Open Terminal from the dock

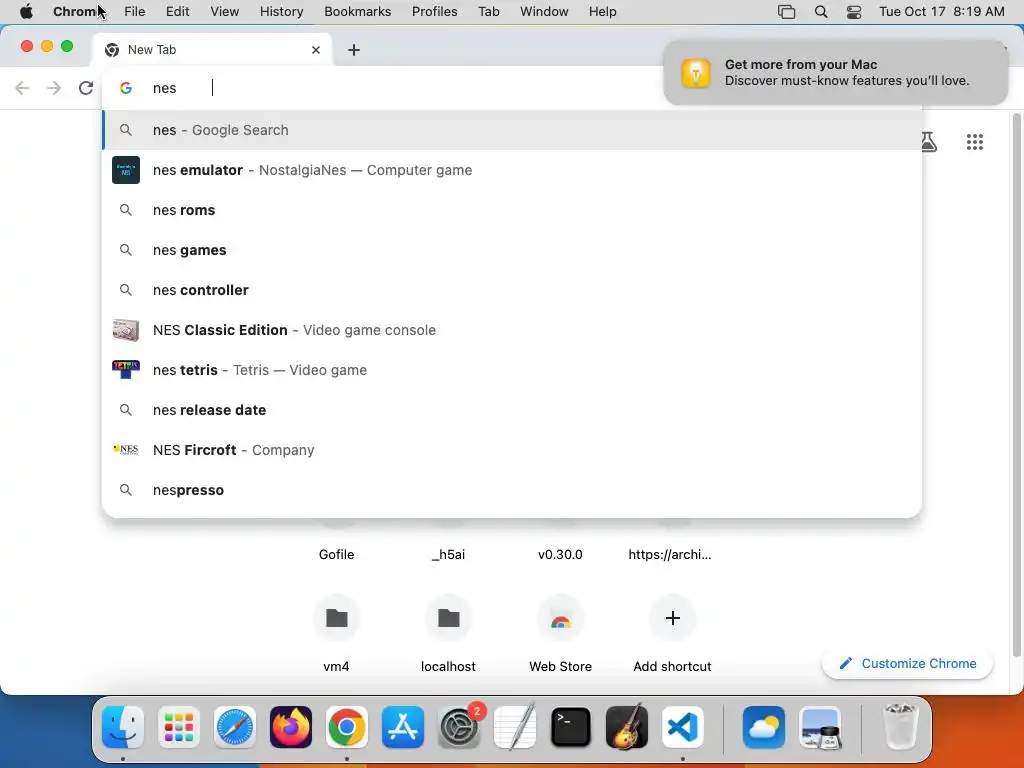click(571, 727)
